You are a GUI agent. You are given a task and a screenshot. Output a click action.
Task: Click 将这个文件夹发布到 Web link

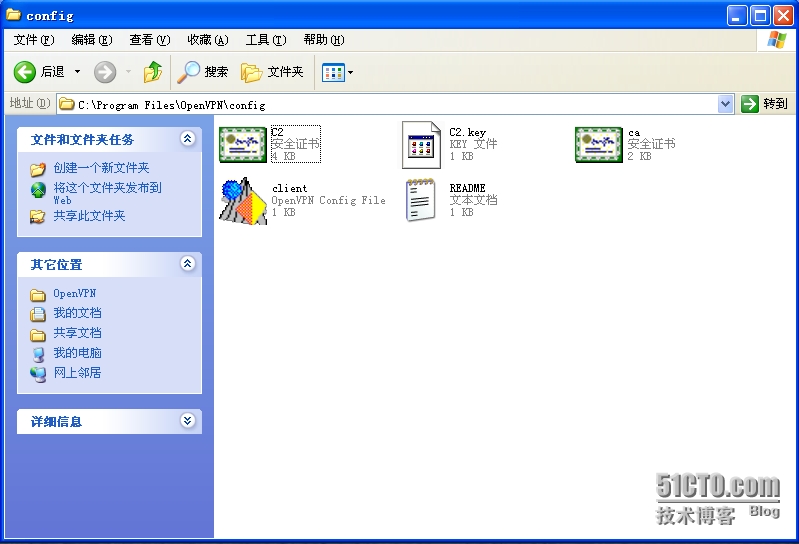coord(108,194)
